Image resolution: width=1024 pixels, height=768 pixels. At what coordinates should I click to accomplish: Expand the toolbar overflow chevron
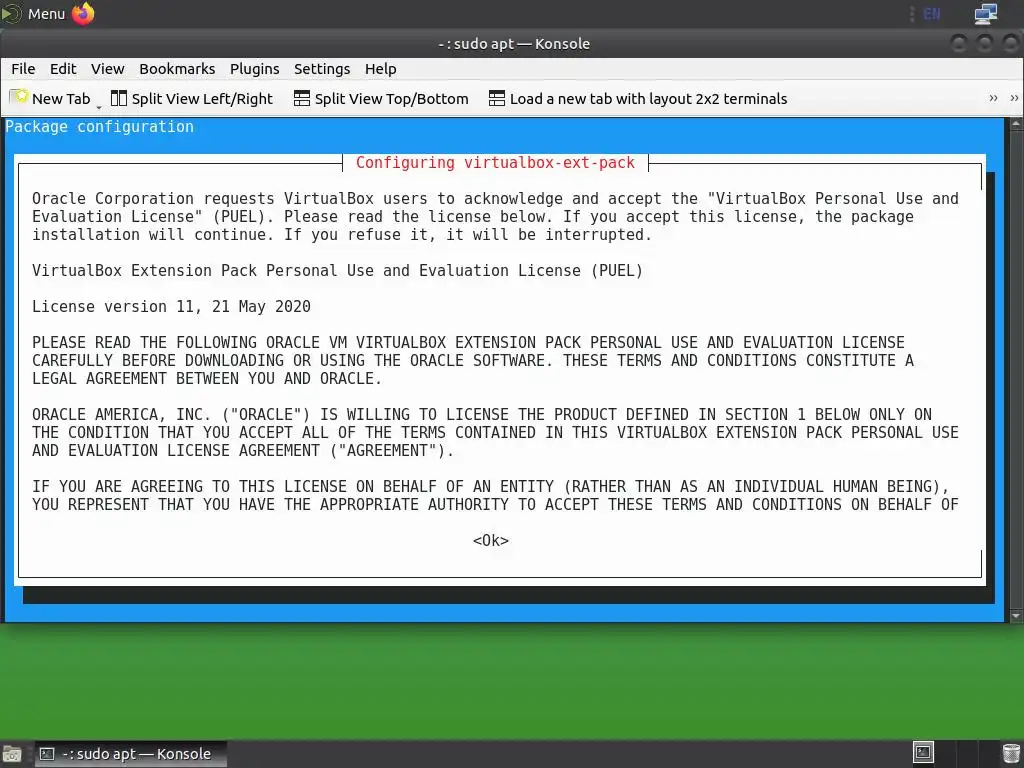(x=993, y=98)
